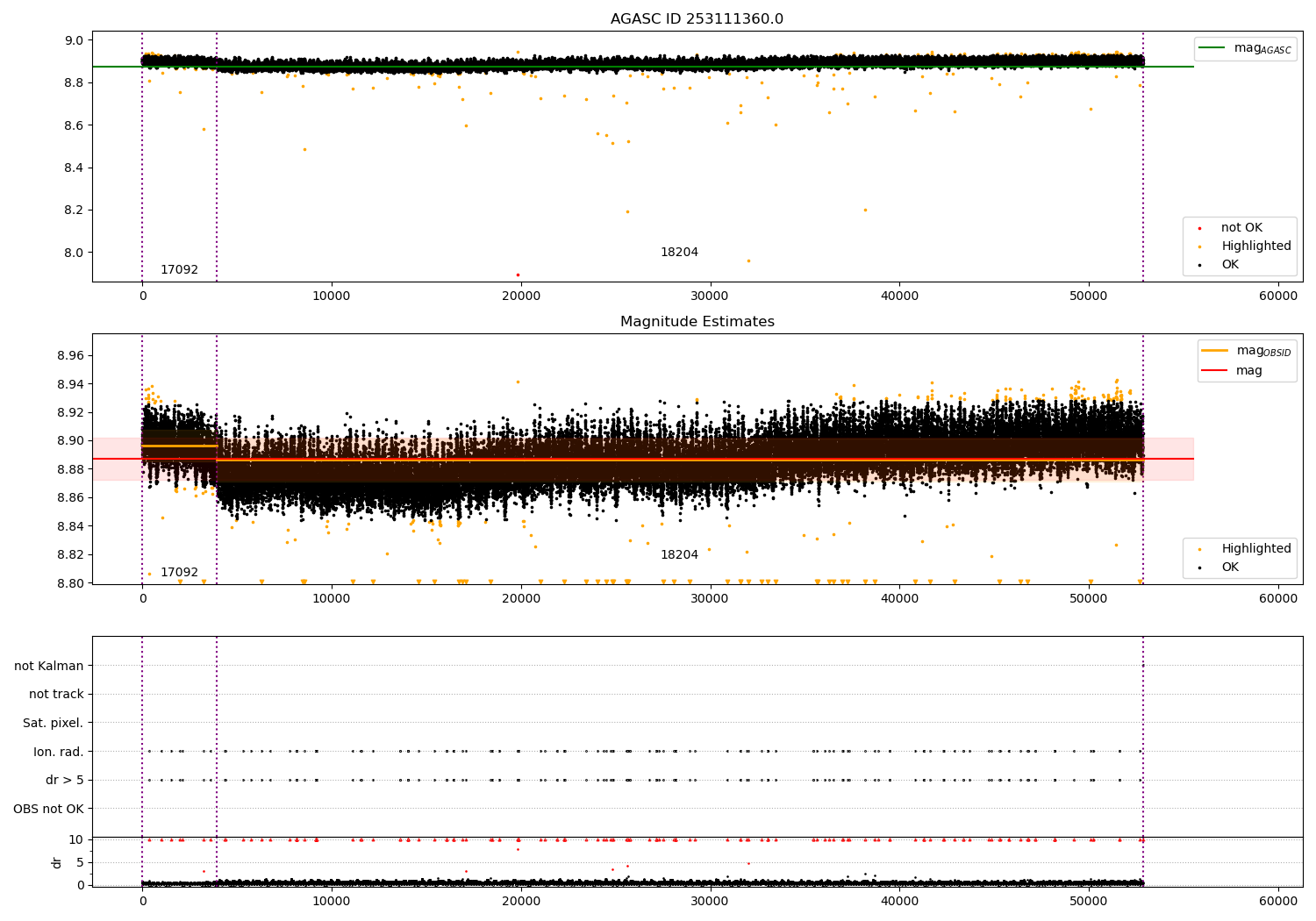Click the 'OBS not OK' axis label
The width and height of the screenshot is (1316, 921).
pyautogui.click(x=48, y=809)
